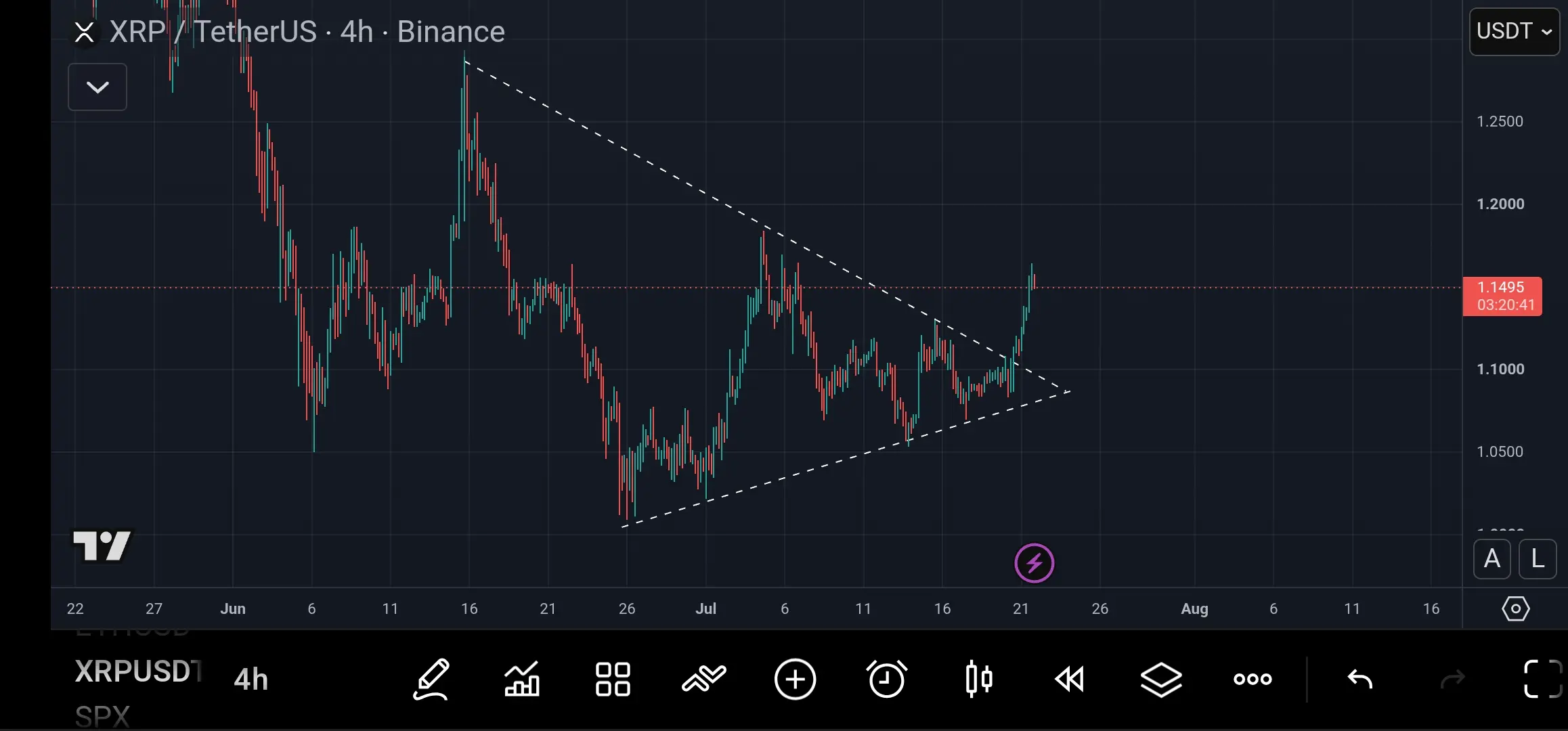Tap the purple lightning go-to-realtime button
The width and height of the screenshot is (1568, 731).
click(x=1035, y=563)
